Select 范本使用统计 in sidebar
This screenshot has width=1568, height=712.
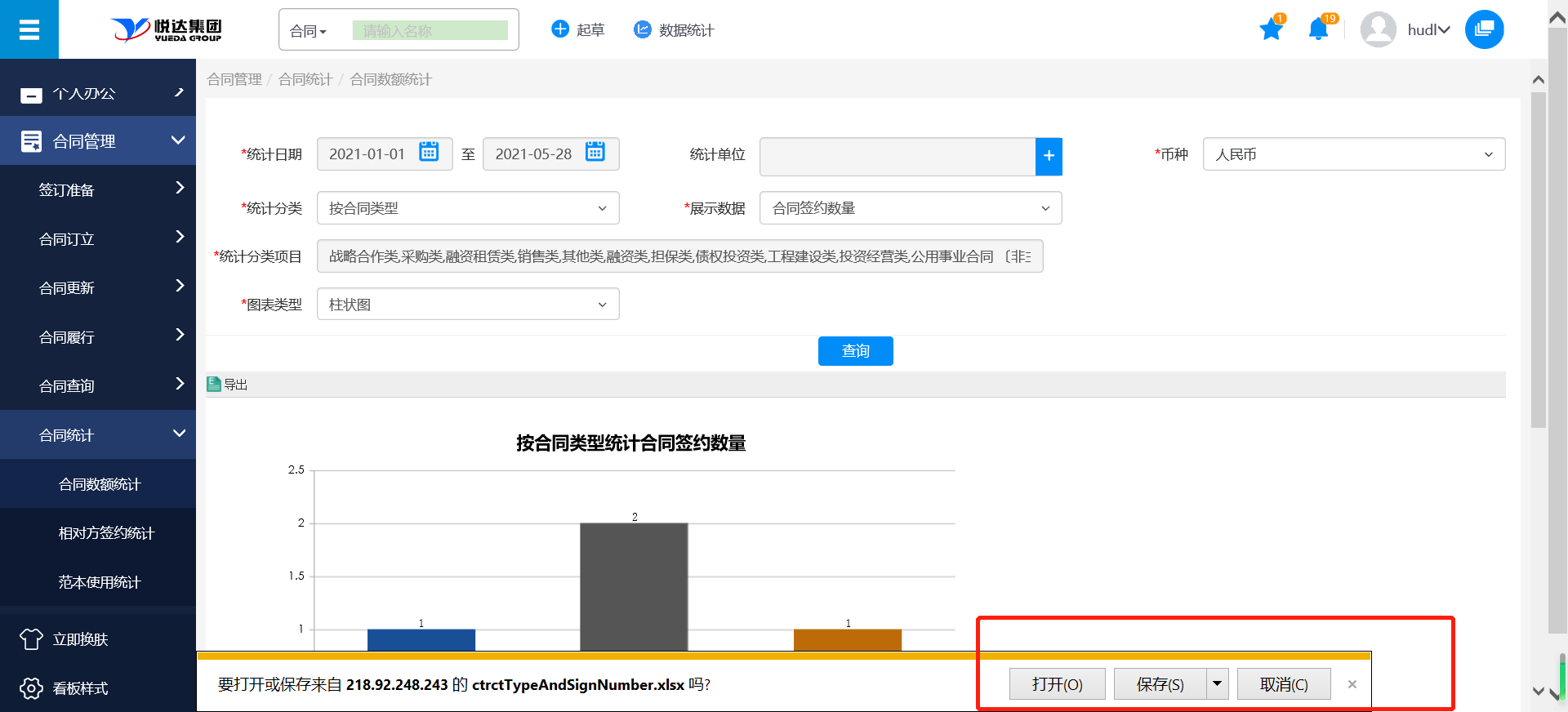pos(100,582)
